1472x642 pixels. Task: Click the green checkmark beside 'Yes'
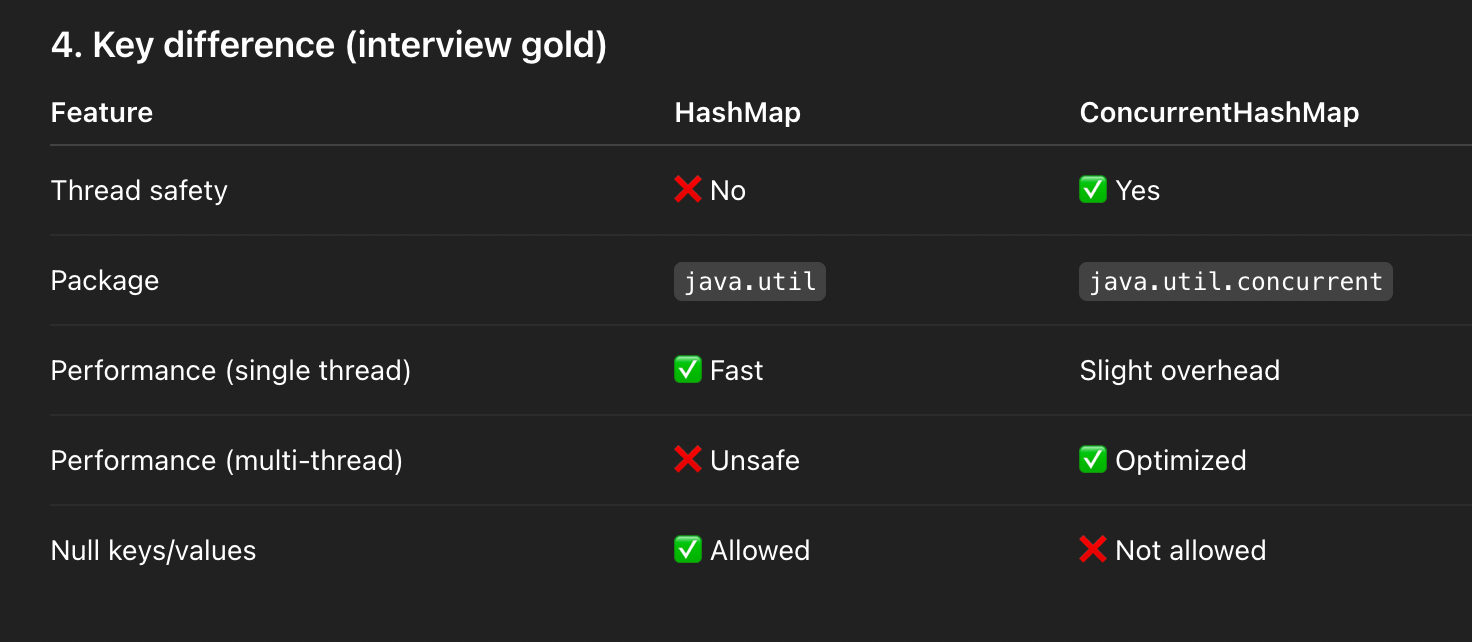tap(1093, 190)
